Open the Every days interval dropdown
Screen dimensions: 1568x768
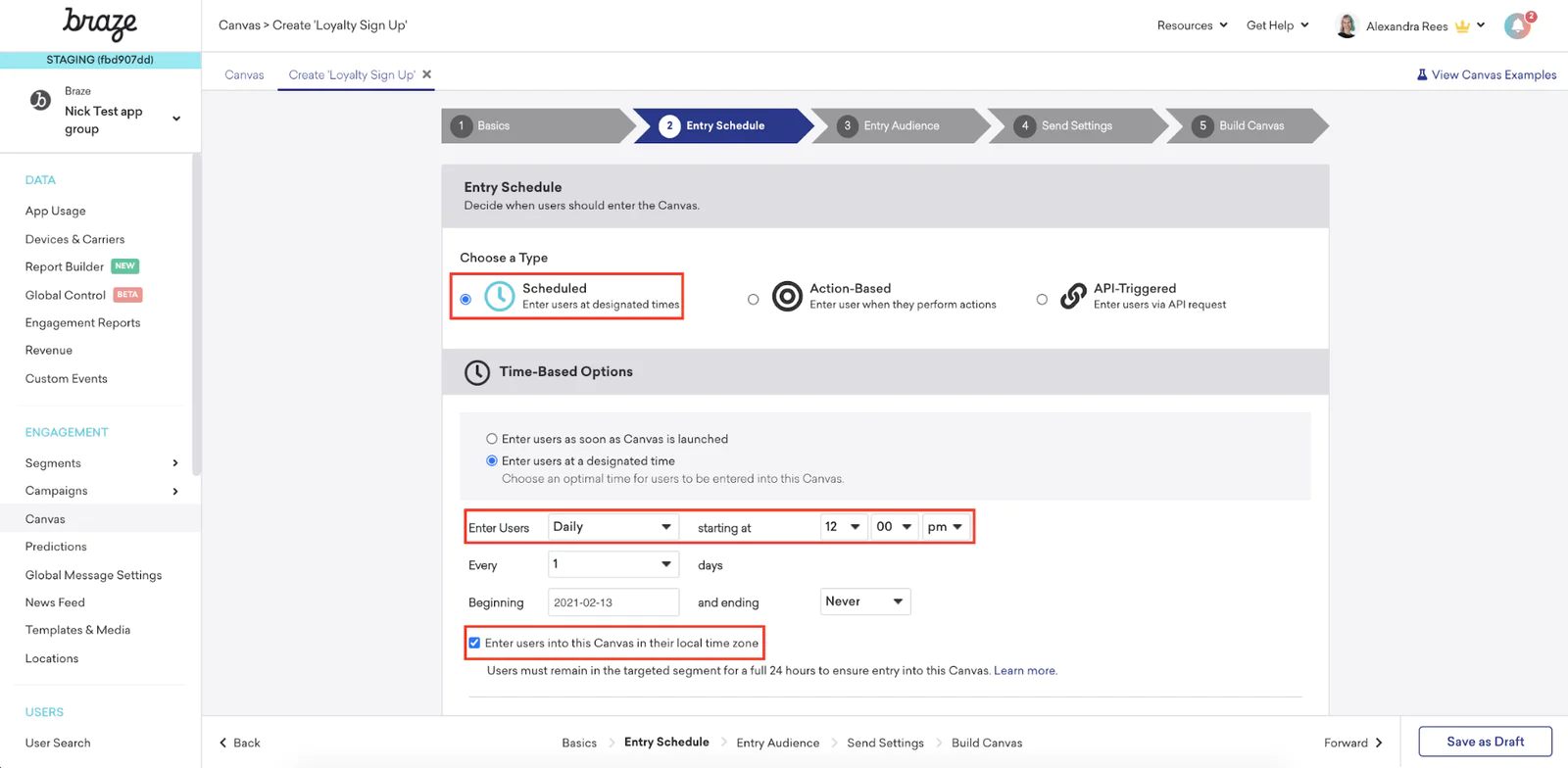[613, 564]
